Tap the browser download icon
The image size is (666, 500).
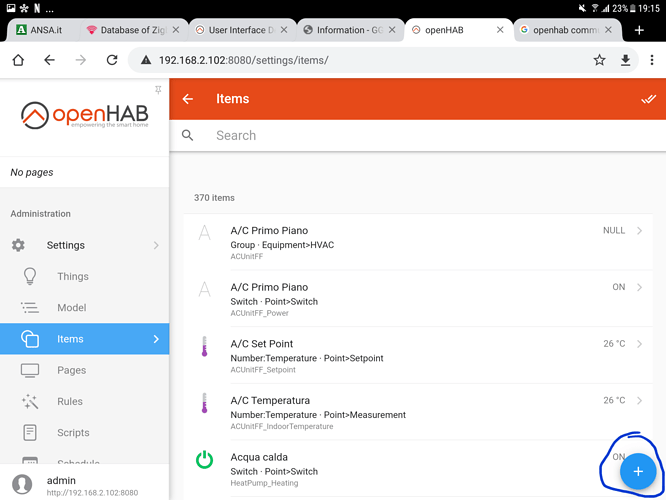coord(625,60)
